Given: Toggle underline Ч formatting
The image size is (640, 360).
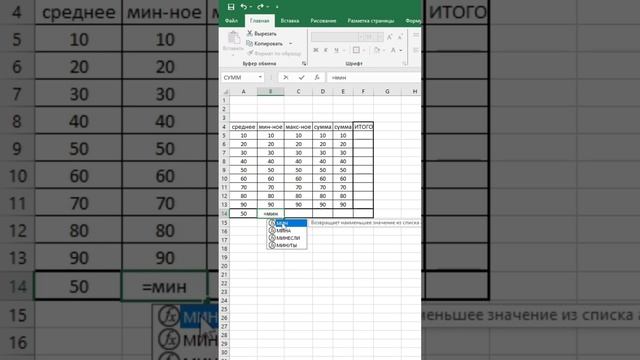Looking at the screenshot, I should (x=336, y=50).
